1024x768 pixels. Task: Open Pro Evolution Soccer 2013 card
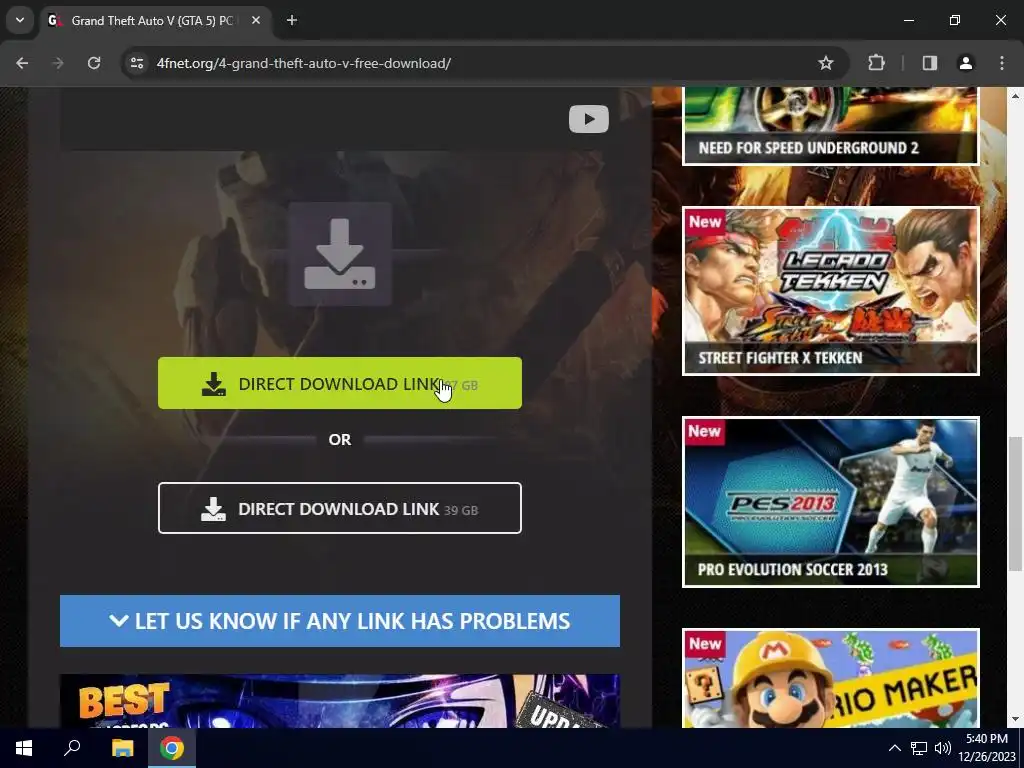click(830, 502)
